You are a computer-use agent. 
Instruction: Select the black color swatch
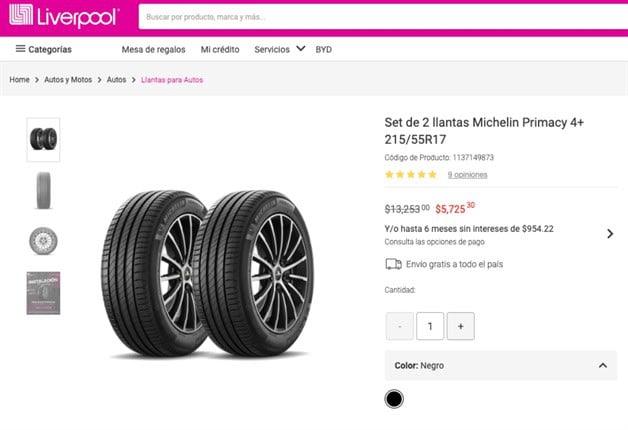[394, 399]
